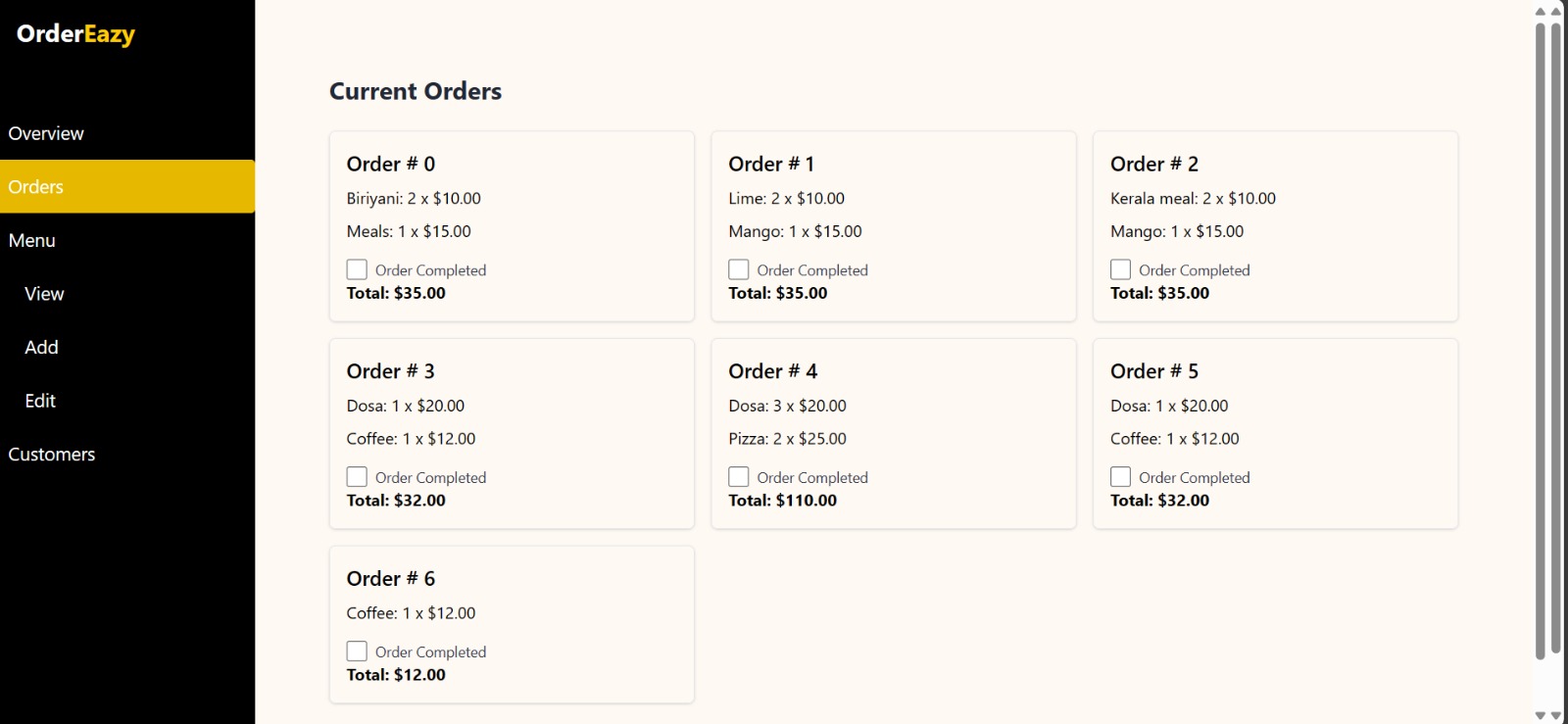This screenshot has width=1568, height=724.
Task: Go to the Add menu page
Action: [41, 347]
